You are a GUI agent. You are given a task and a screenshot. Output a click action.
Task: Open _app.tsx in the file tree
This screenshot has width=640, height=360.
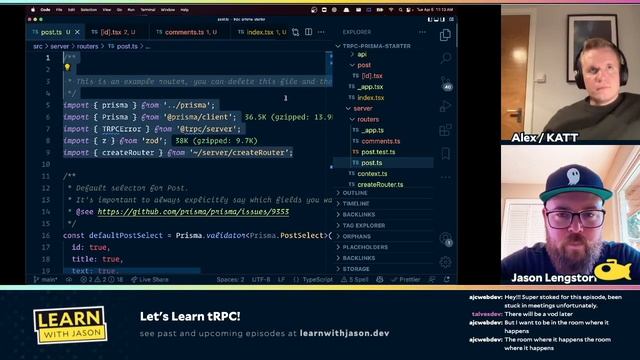(x=370, y=87)
